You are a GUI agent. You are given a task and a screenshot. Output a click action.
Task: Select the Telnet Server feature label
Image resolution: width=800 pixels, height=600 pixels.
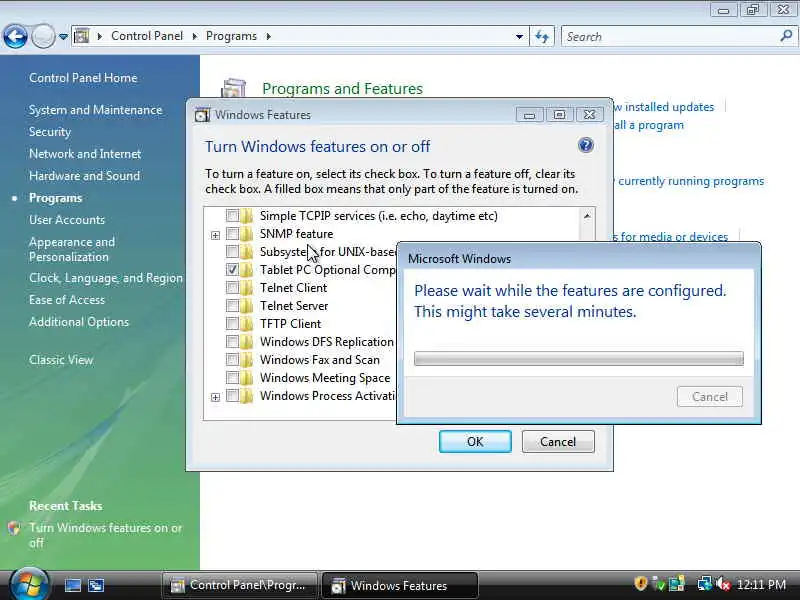point(294,306)
